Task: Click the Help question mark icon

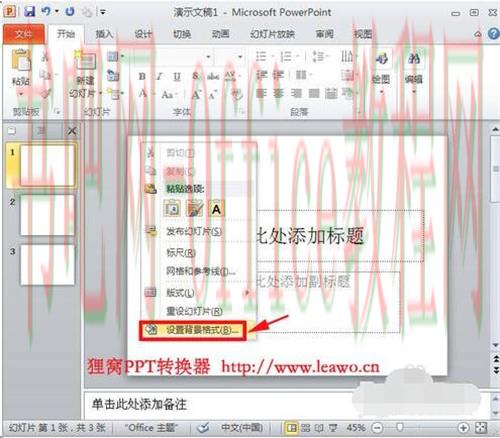Action: tap(493, 34)
